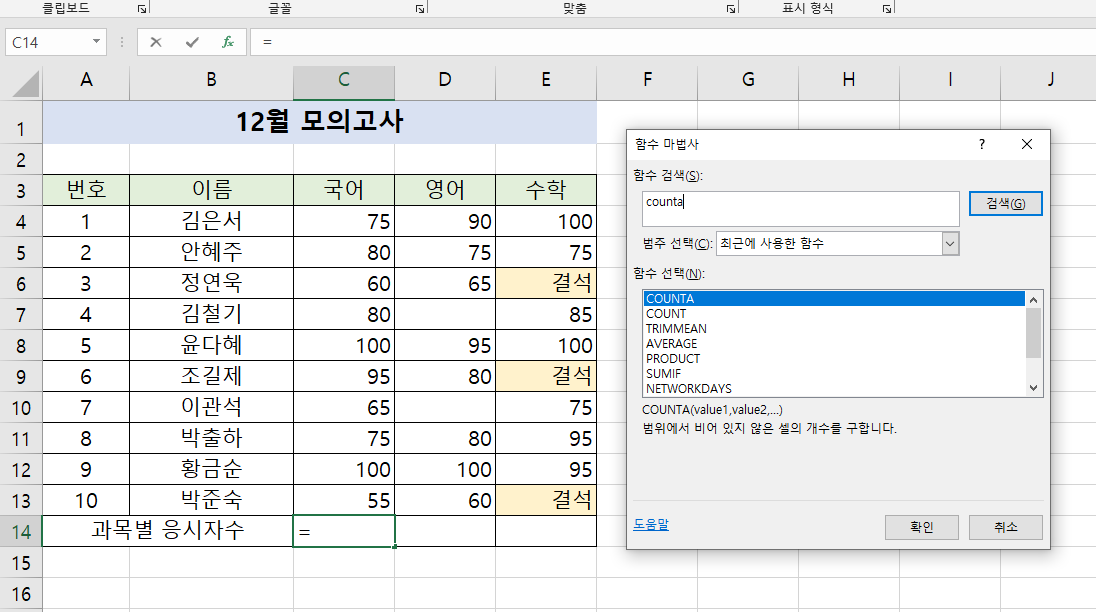The width and height of the screenshot is (1096, 612).
Task: Click the function search input field
Action: pos(801,209)
